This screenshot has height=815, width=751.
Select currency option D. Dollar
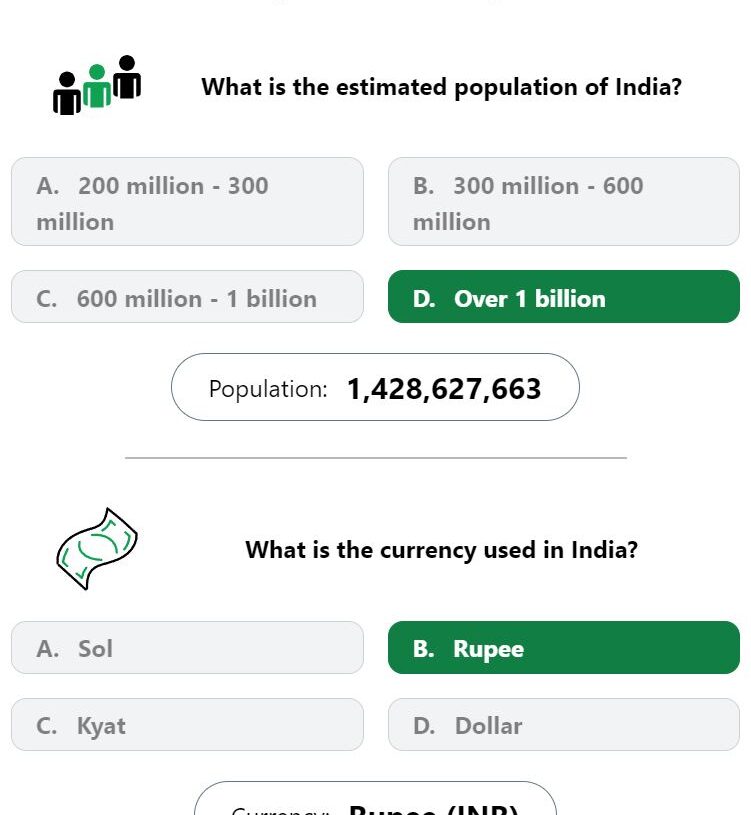[563, 725]
